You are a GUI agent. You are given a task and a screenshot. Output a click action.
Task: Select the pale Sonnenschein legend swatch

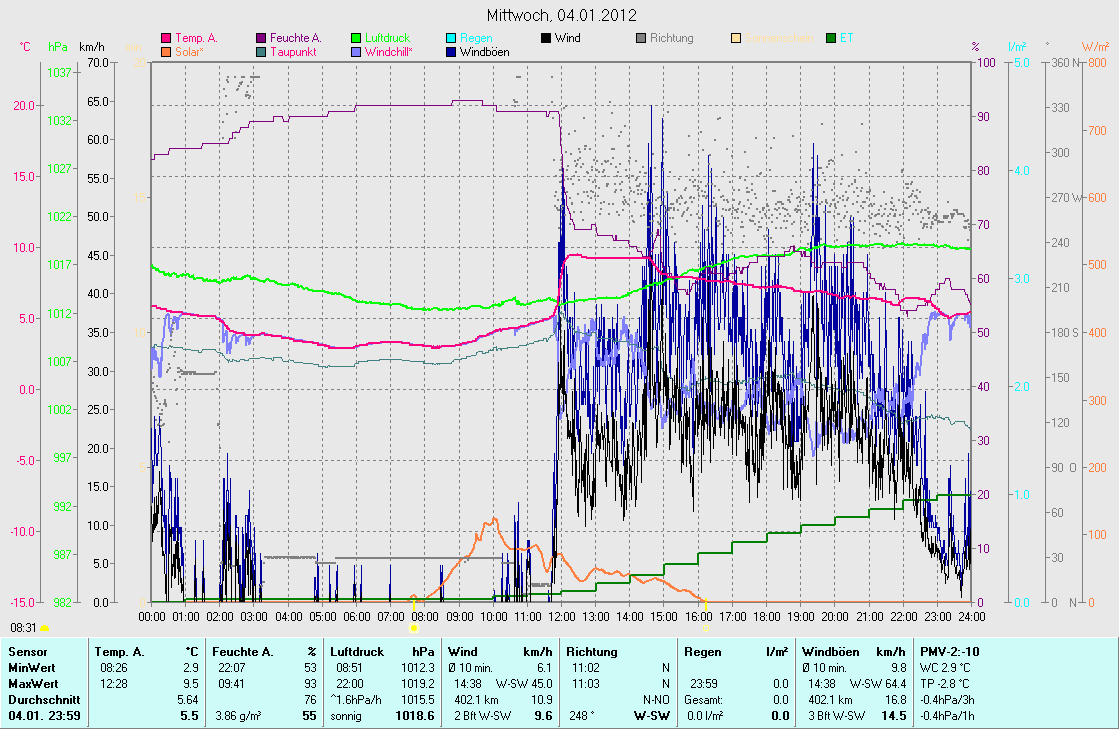point(736,38)
